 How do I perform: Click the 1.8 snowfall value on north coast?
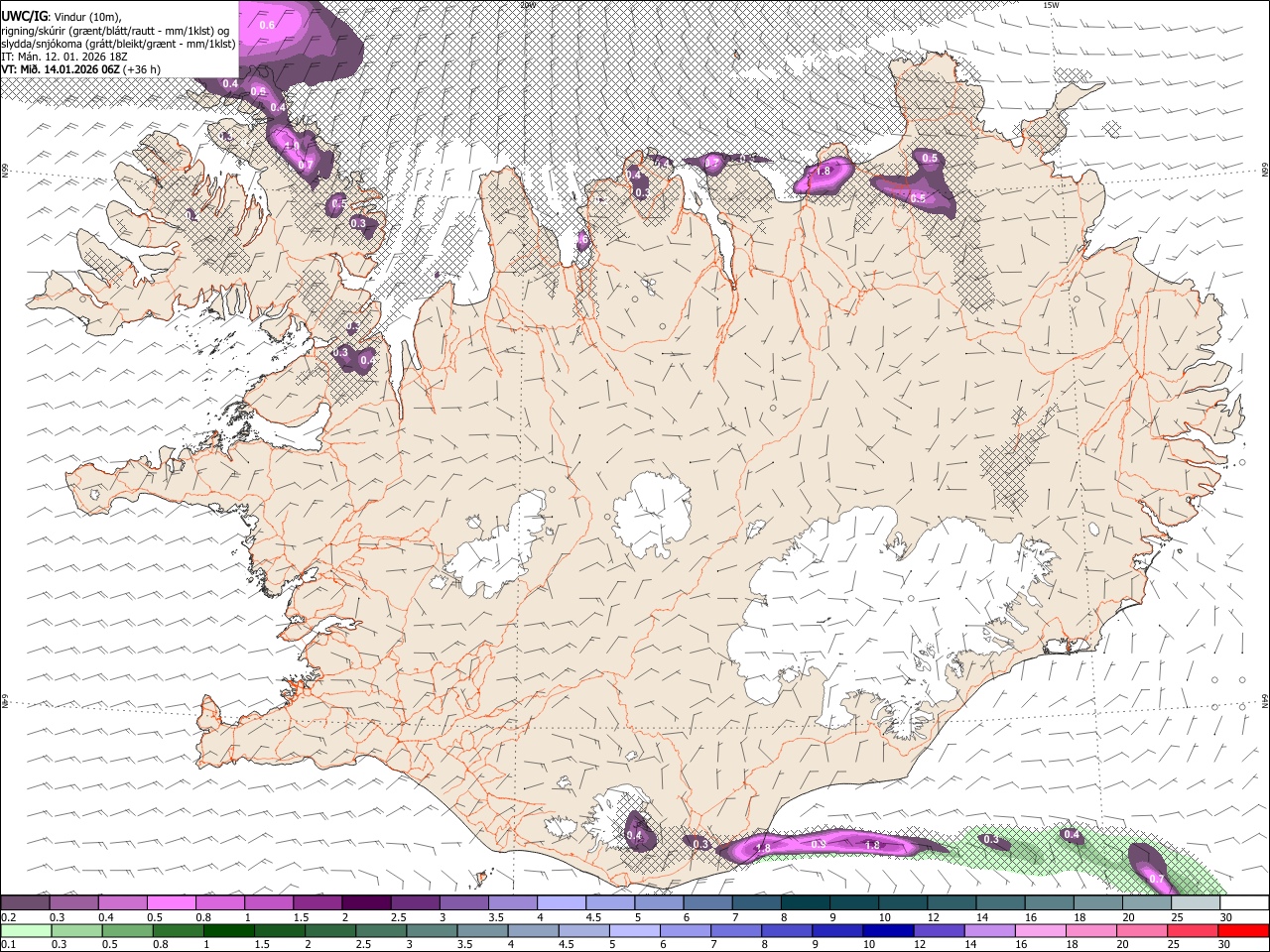(x=823, y=172)
